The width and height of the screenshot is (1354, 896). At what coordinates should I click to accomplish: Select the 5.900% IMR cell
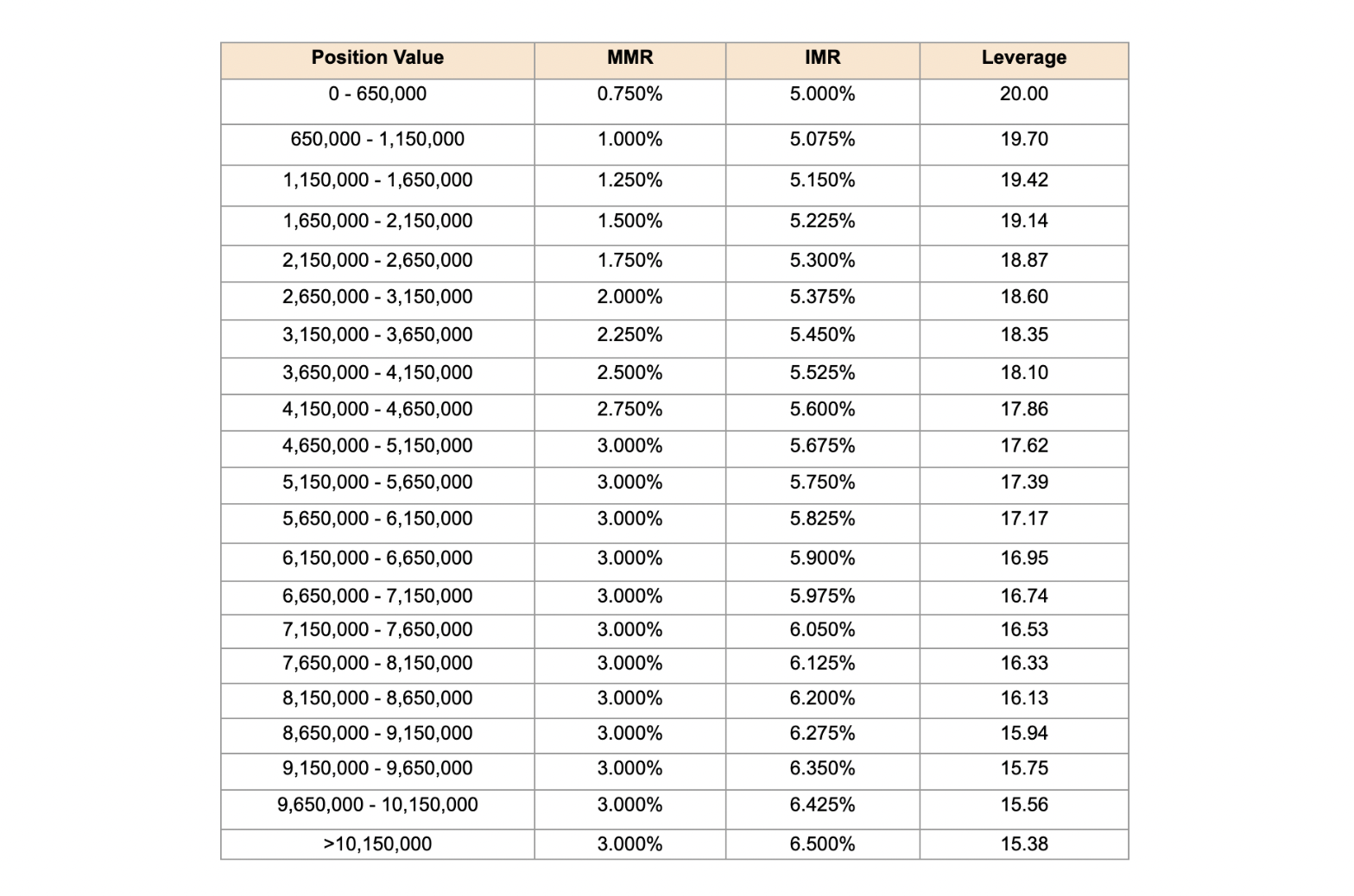click(x=822, y=558)
